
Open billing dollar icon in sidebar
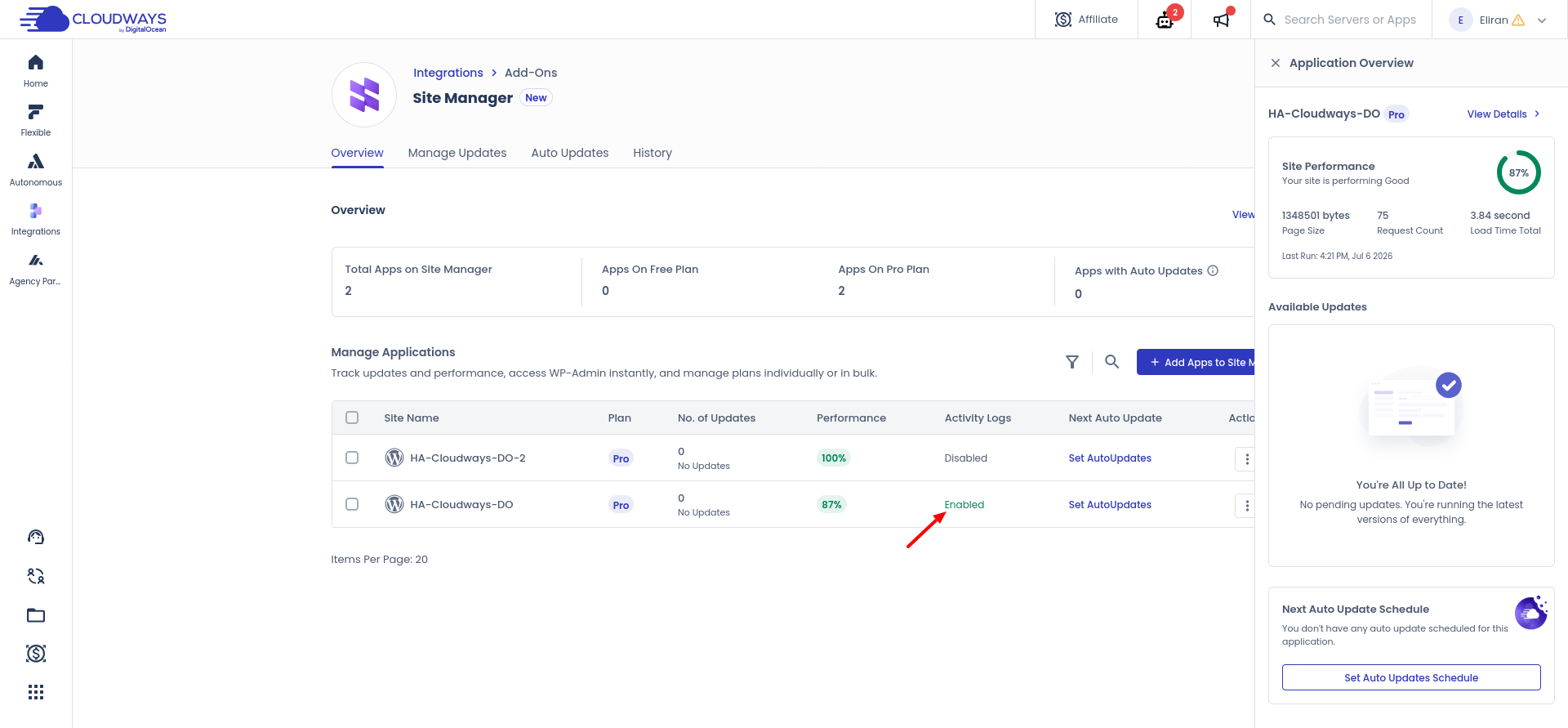[36, 654]
